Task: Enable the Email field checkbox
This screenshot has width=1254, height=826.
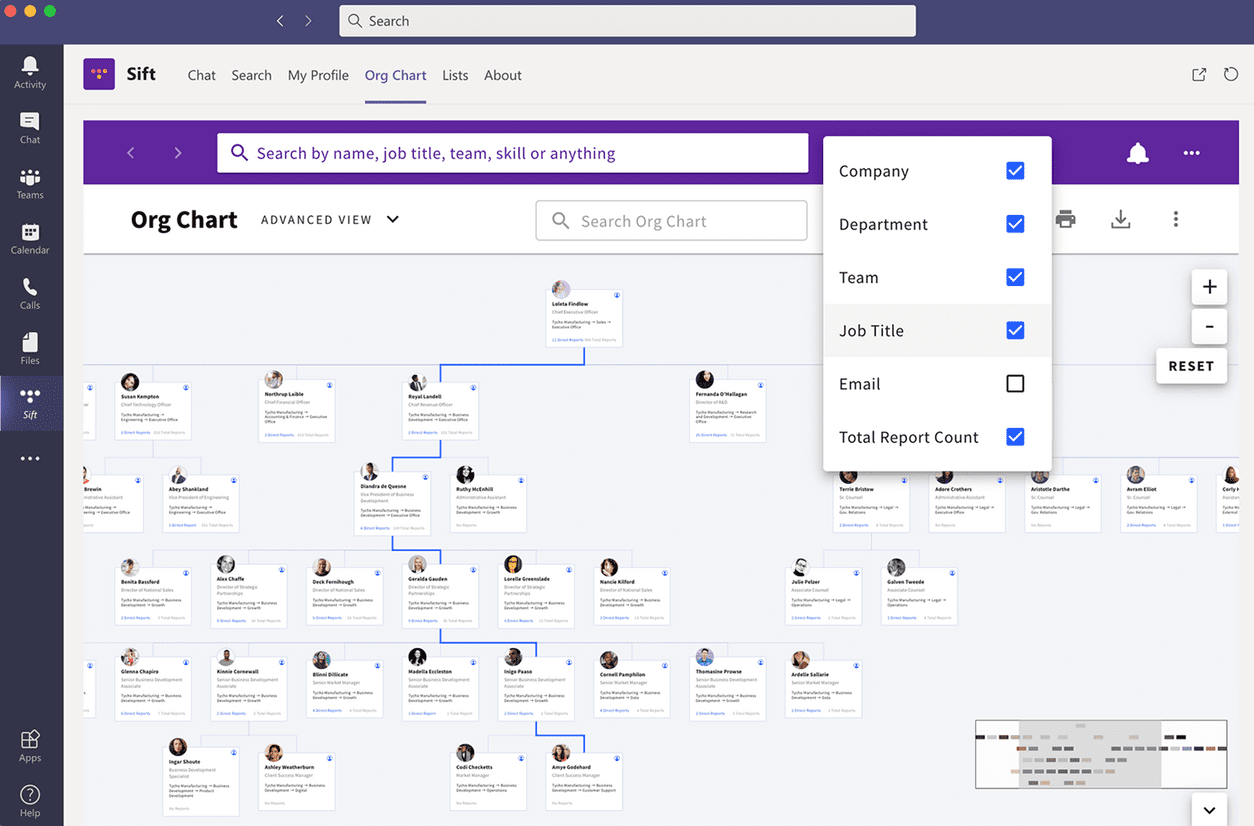Action: 1015,383
